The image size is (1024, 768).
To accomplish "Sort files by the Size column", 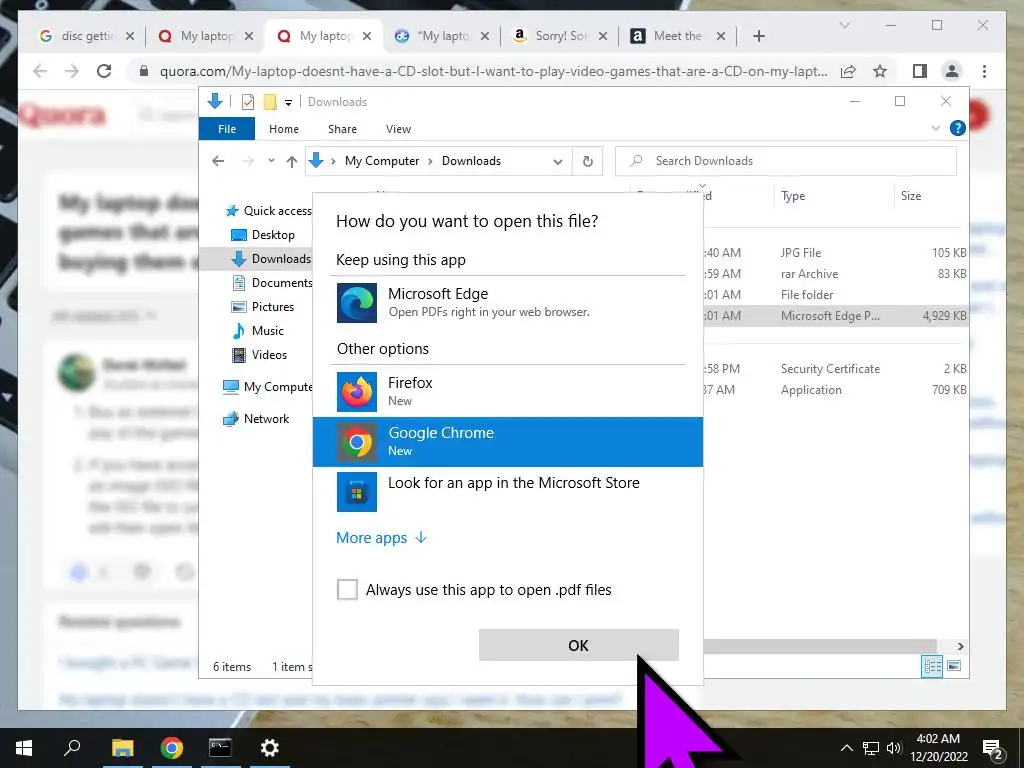I will point(911,196).
